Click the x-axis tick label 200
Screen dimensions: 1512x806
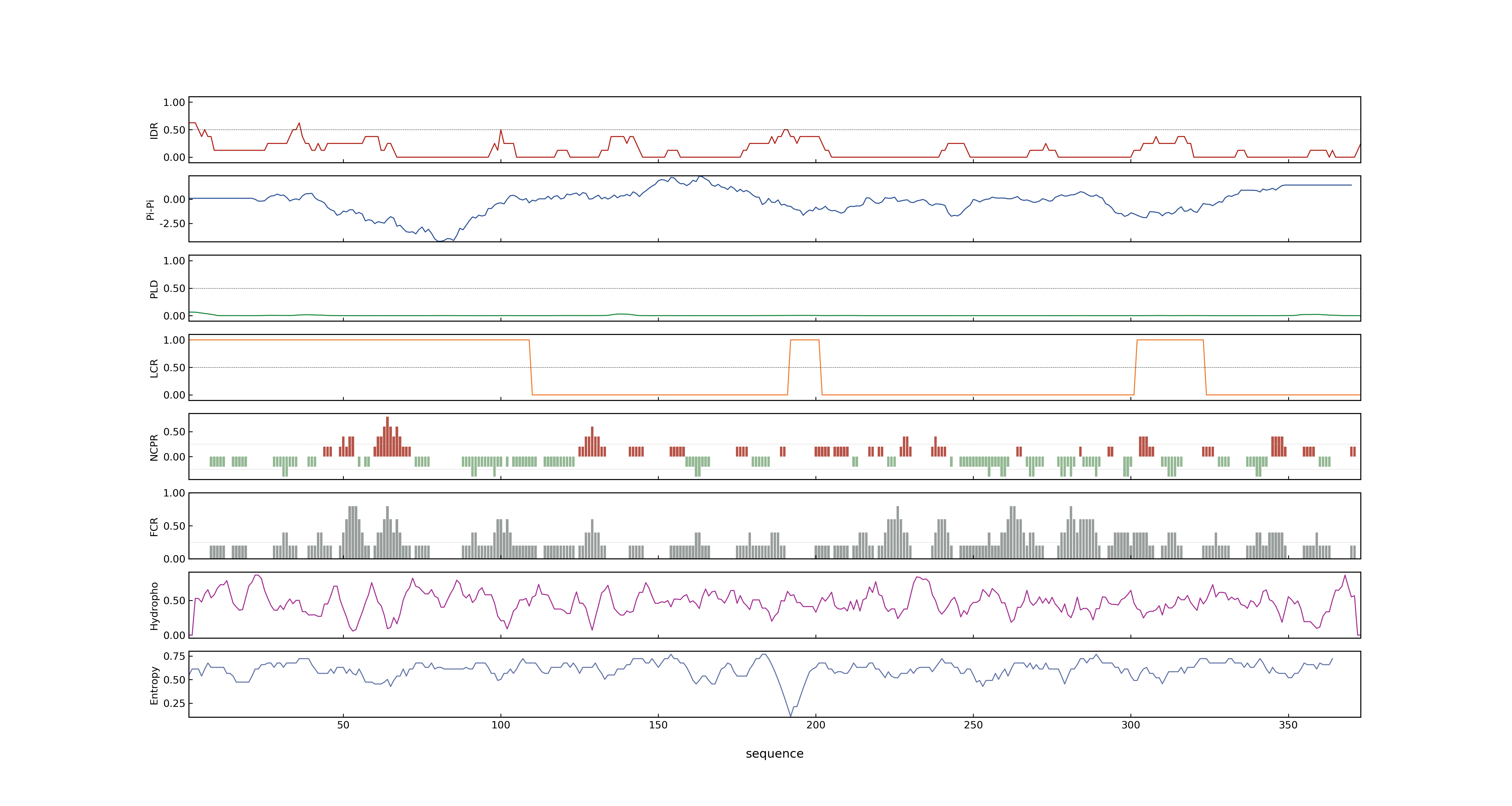coord(815,725)
